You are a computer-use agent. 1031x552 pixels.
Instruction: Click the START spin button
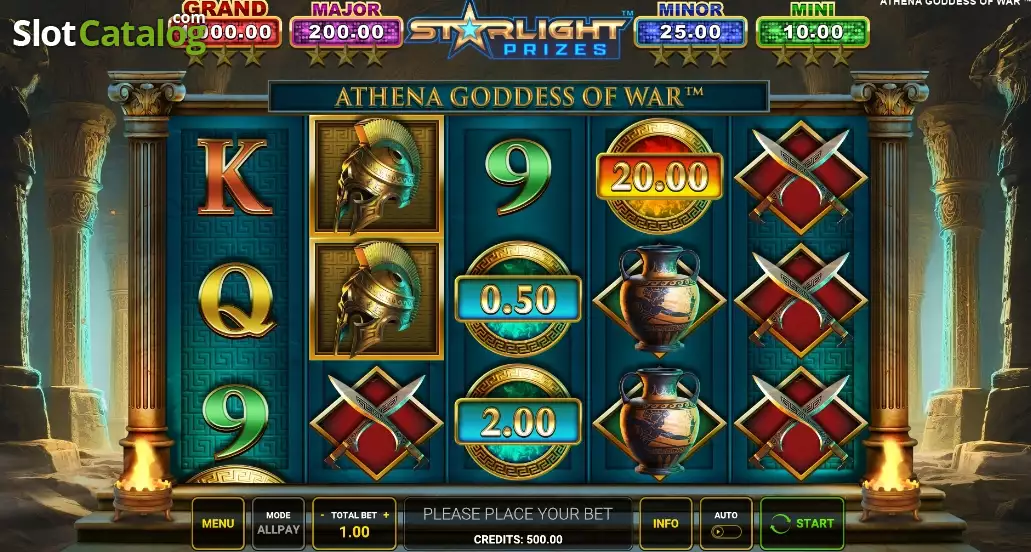click(802, 523)
